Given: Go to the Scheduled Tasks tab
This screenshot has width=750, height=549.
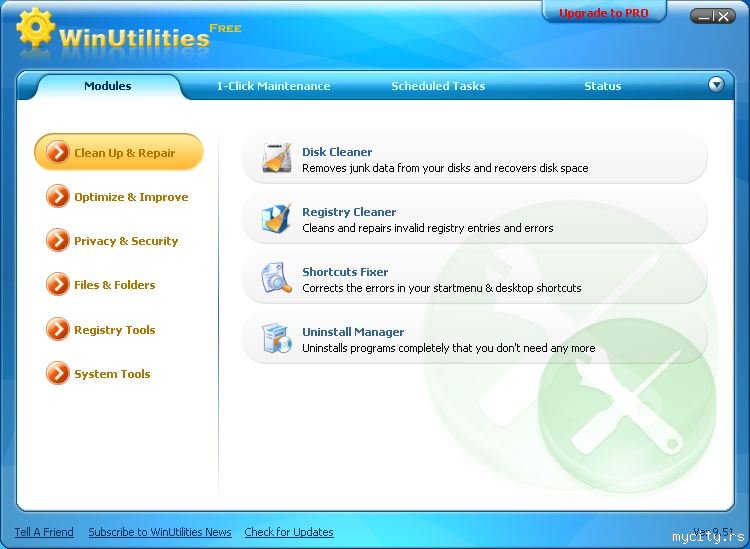Looking at the screenshot, I should pos(438,86).
